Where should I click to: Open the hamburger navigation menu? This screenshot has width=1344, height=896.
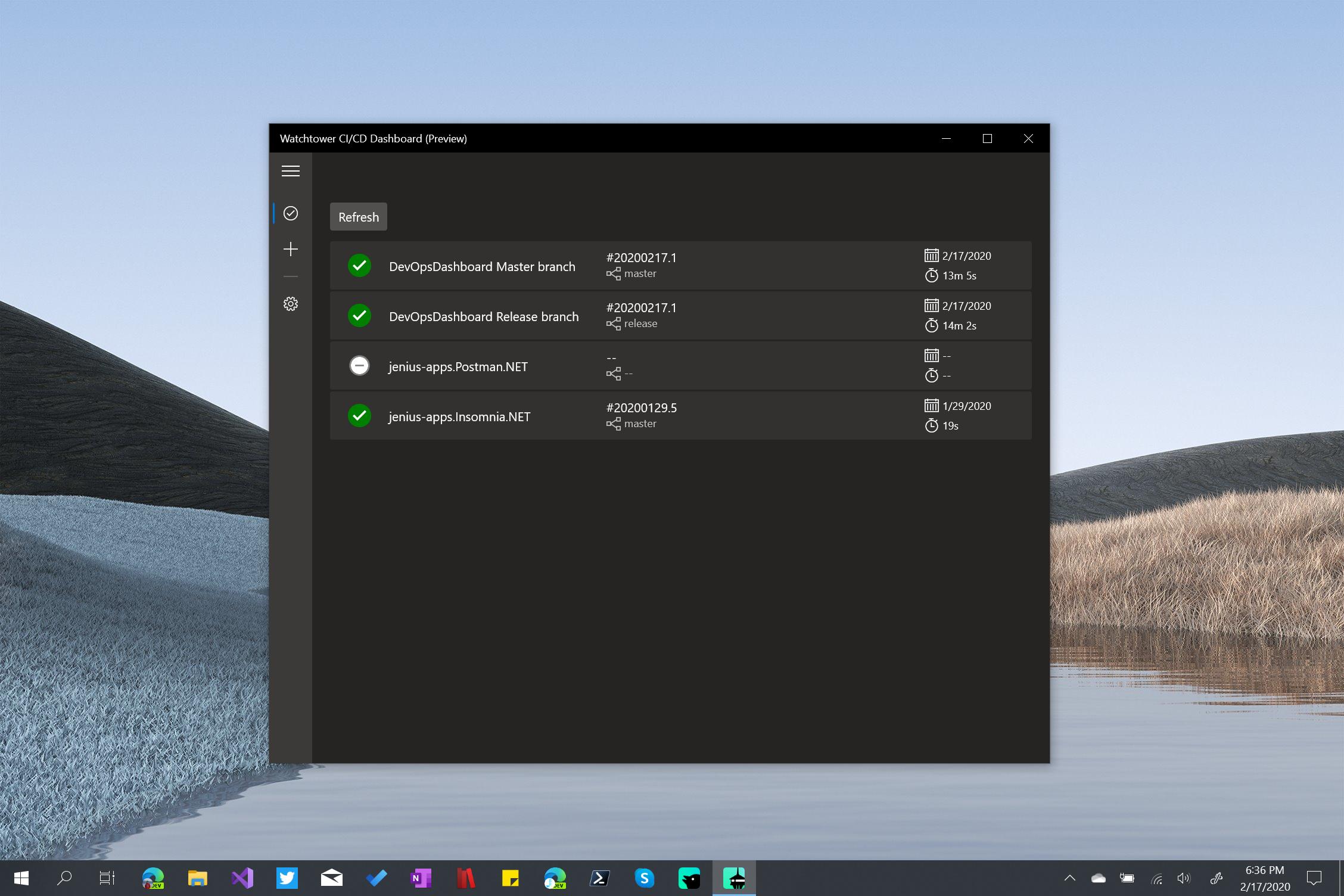[x=291, y=172]
